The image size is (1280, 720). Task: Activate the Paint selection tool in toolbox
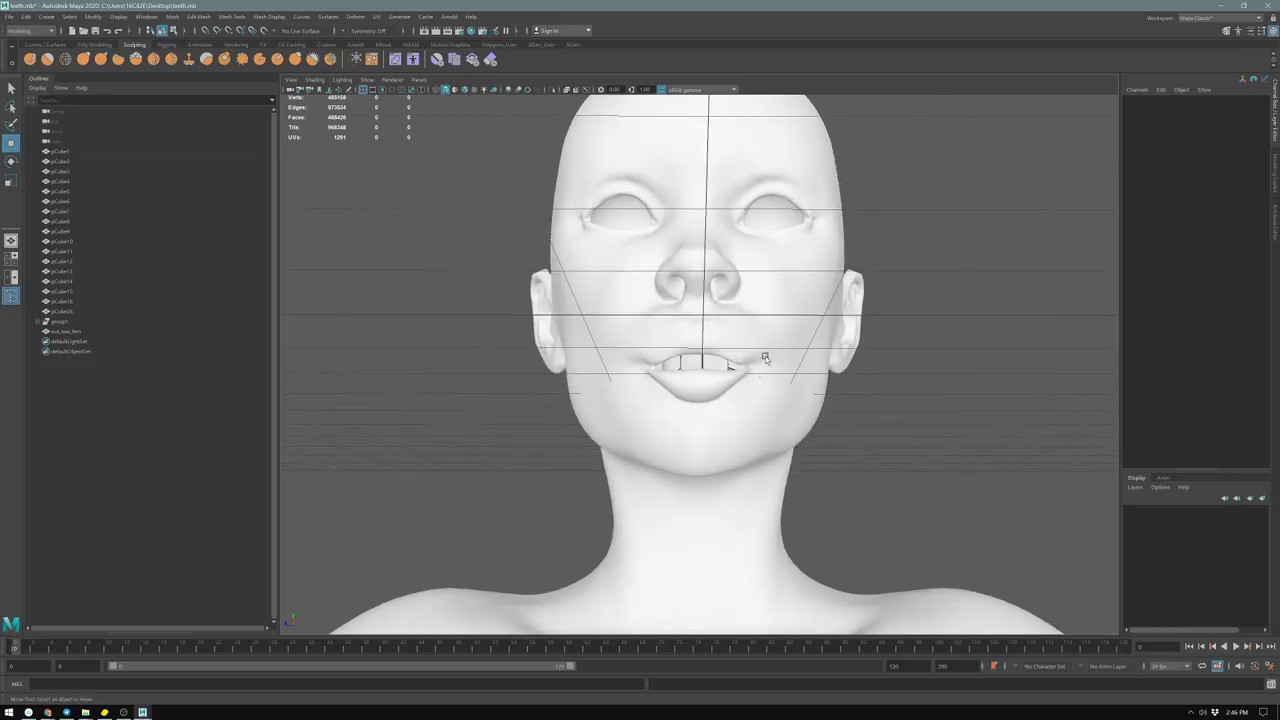[x=11, y=124]
